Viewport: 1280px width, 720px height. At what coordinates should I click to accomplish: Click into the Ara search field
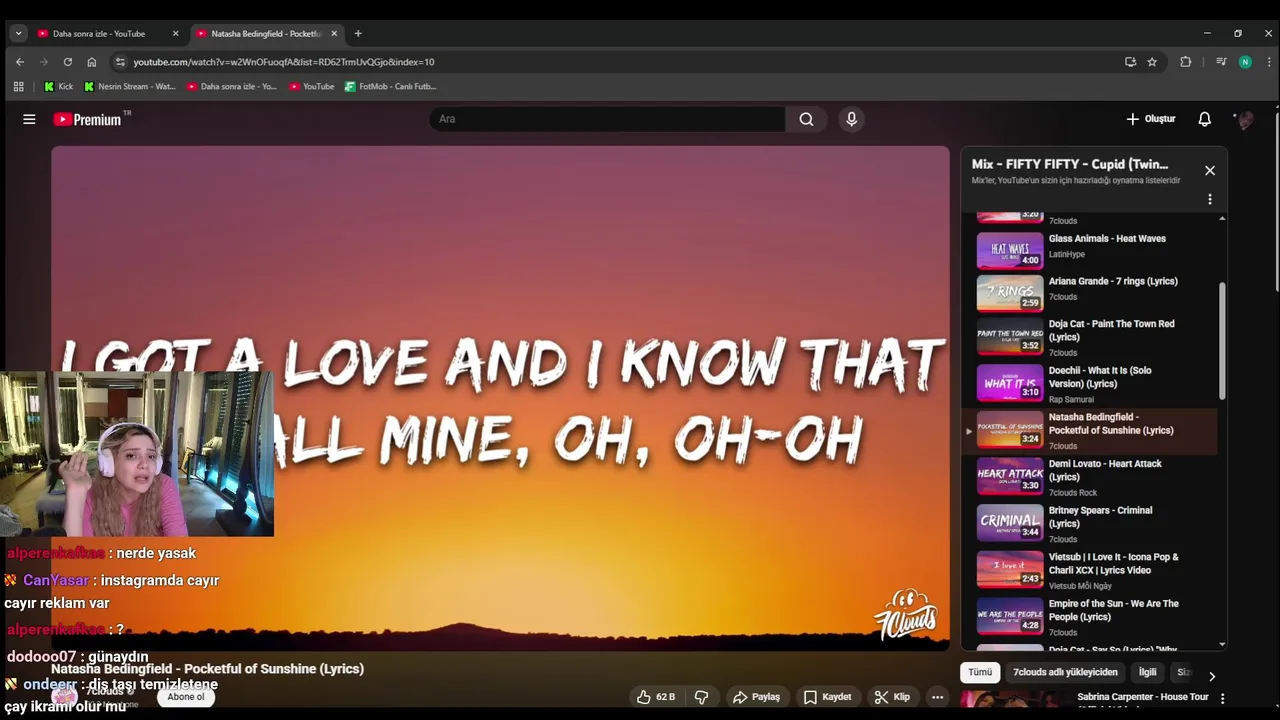point(607,119)
